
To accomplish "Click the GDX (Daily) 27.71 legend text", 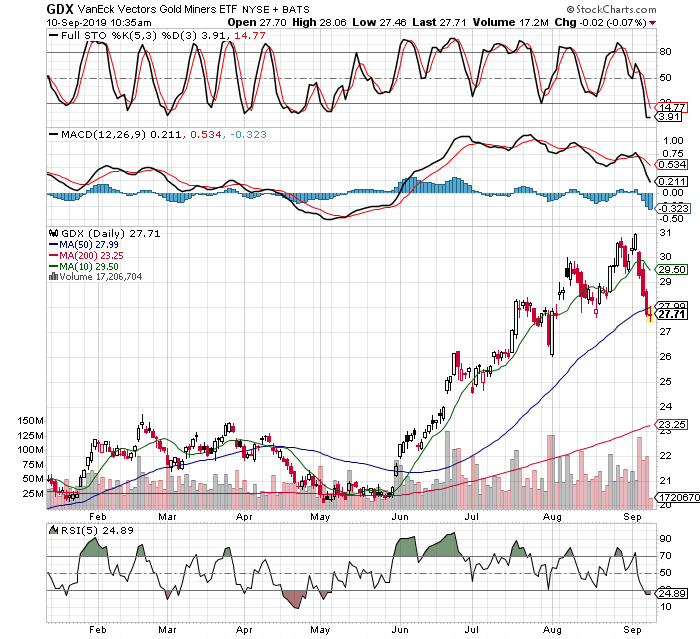I will 110,234.
